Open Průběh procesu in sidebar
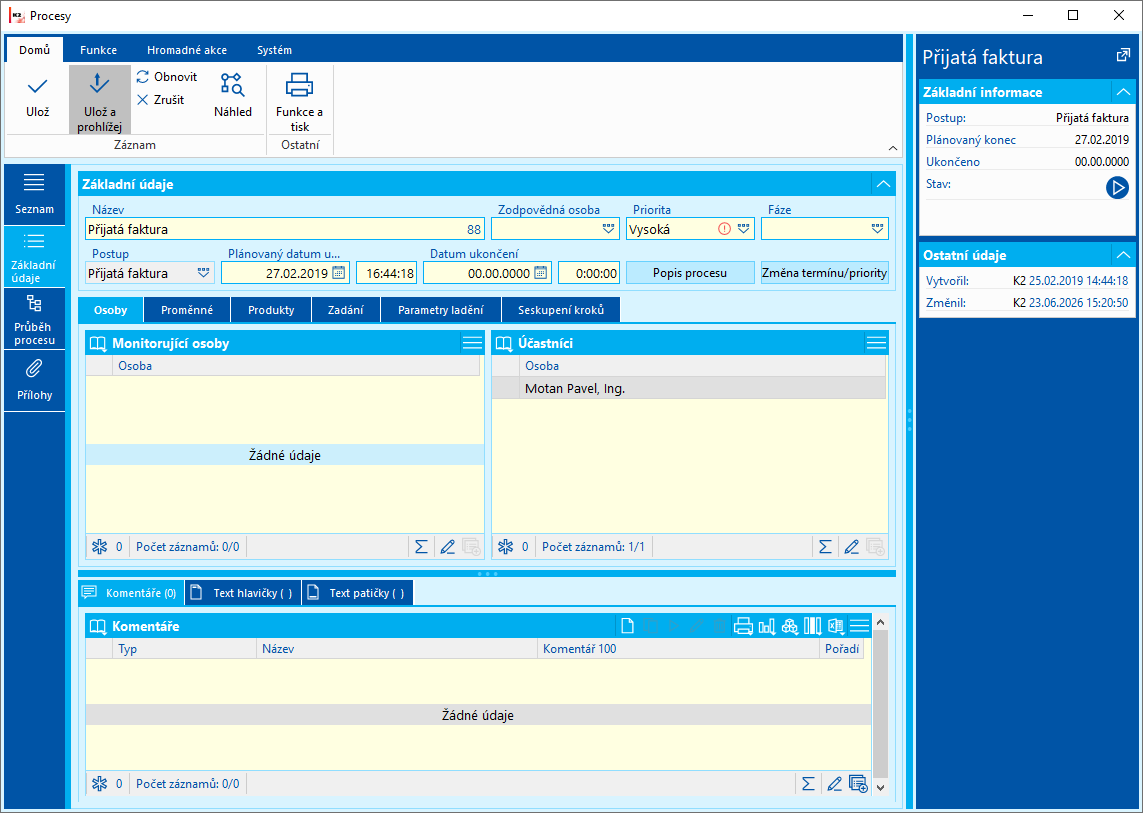Screen dimensions: 1143x813 [34, 319]
